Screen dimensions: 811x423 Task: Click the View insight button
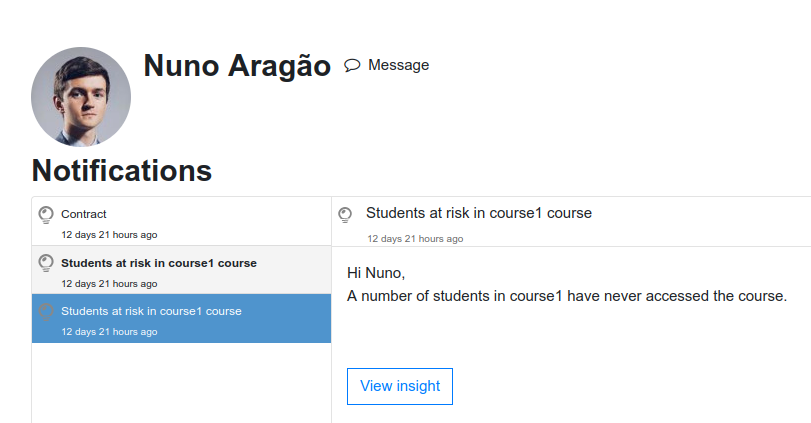click(400, 386)
